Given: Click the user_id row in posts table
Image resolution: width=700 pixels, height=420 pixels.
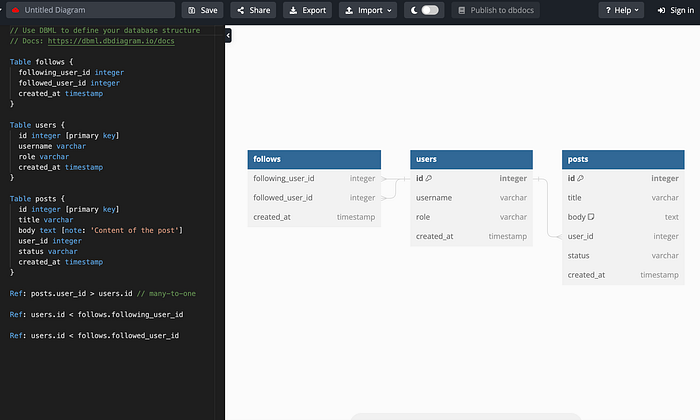Looking at the screenshot, I should (x=623, y=236).
